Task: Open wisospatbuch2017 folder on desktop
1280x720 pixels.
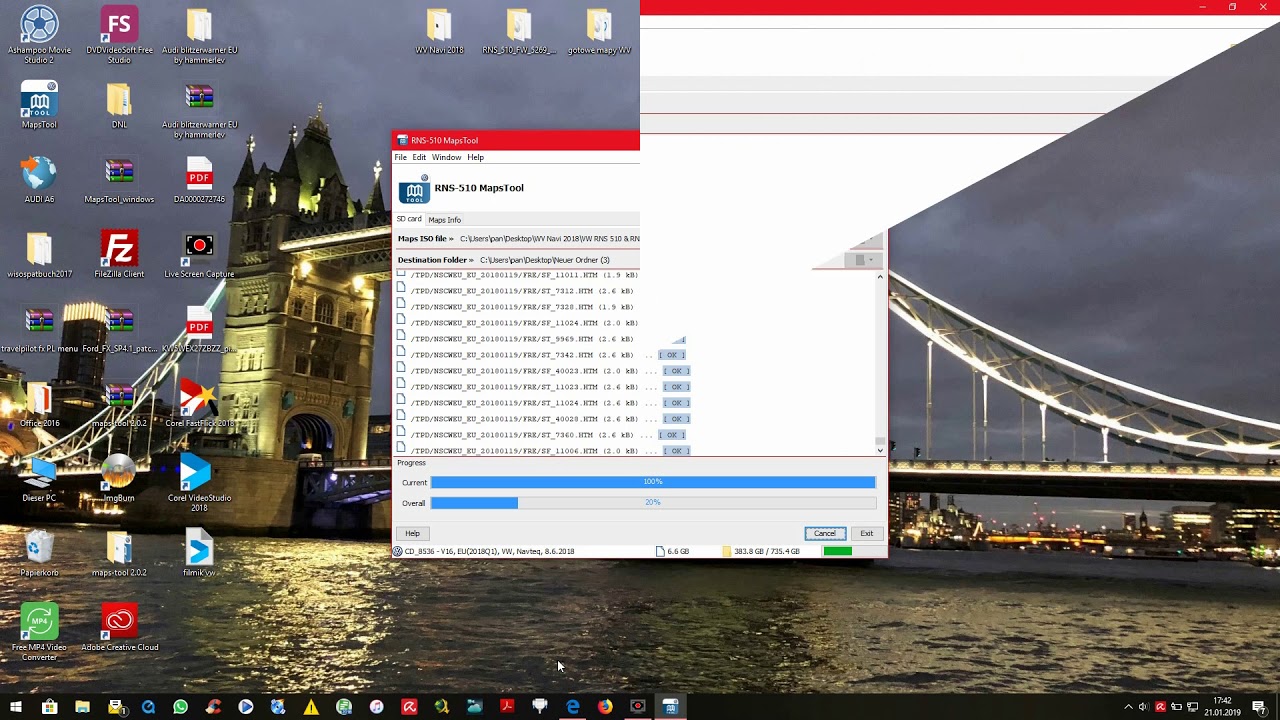Action: click(x=39, y=254)
